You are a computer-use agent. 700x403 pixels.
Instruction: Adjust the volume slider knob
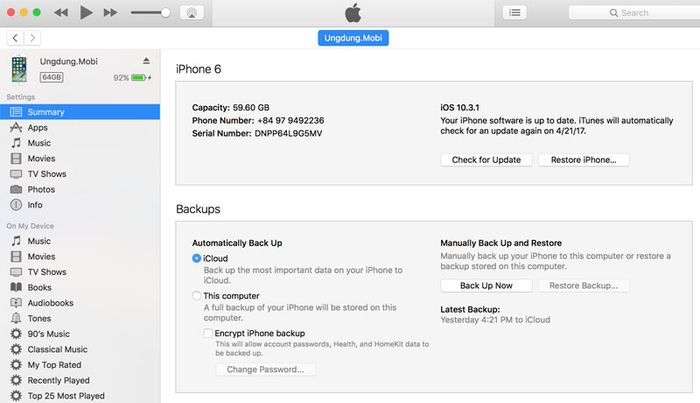point(166,12)
